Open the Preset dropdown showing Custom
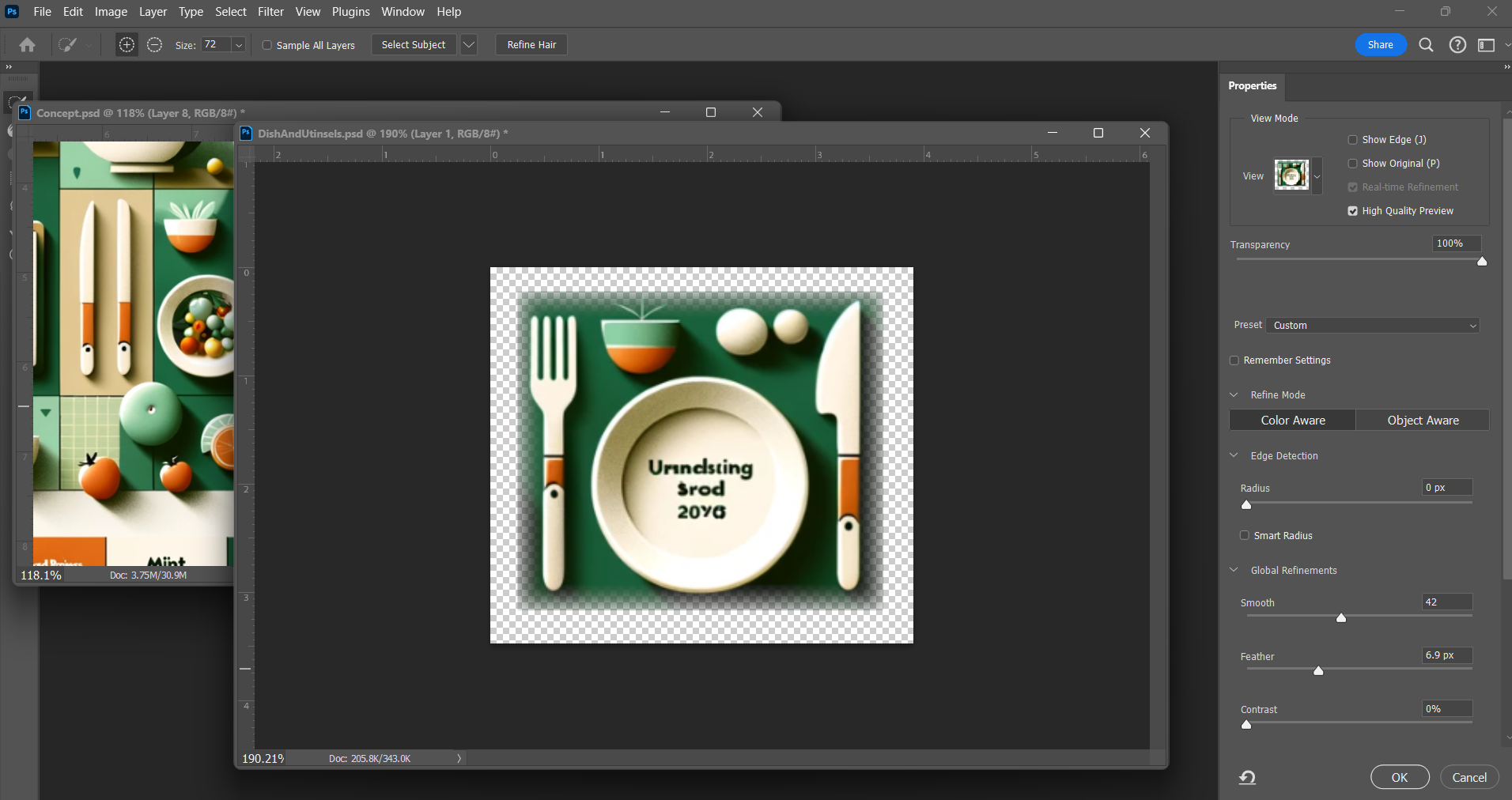Viewport: 1512px width, 800px height. click(x=1372, y=325)
